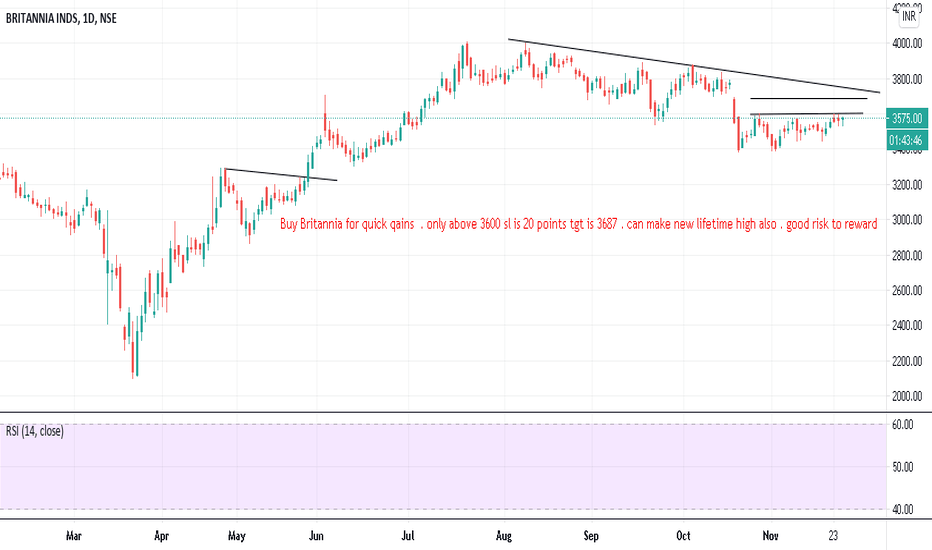Click the Sep label on time axis
The height and width of the screenshot is (550, 932).
click(x=591, y=536)
